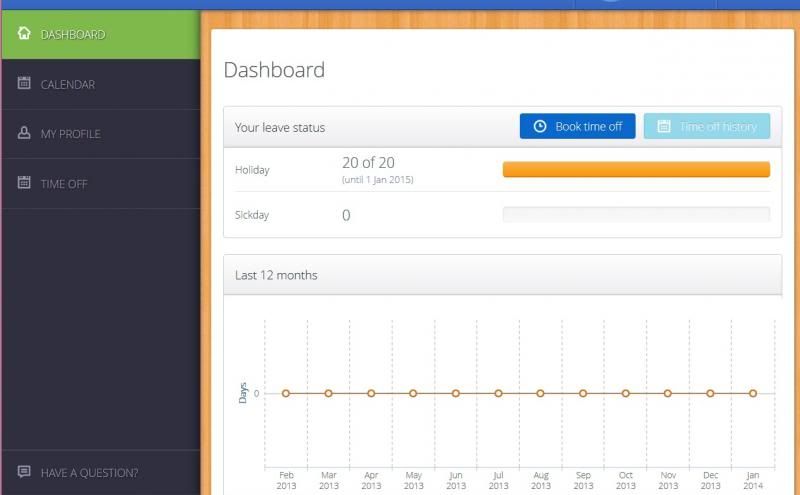Click the 'Days' axis label on the chart
Viewport: 800px width, 495px height.
(243, 393)
